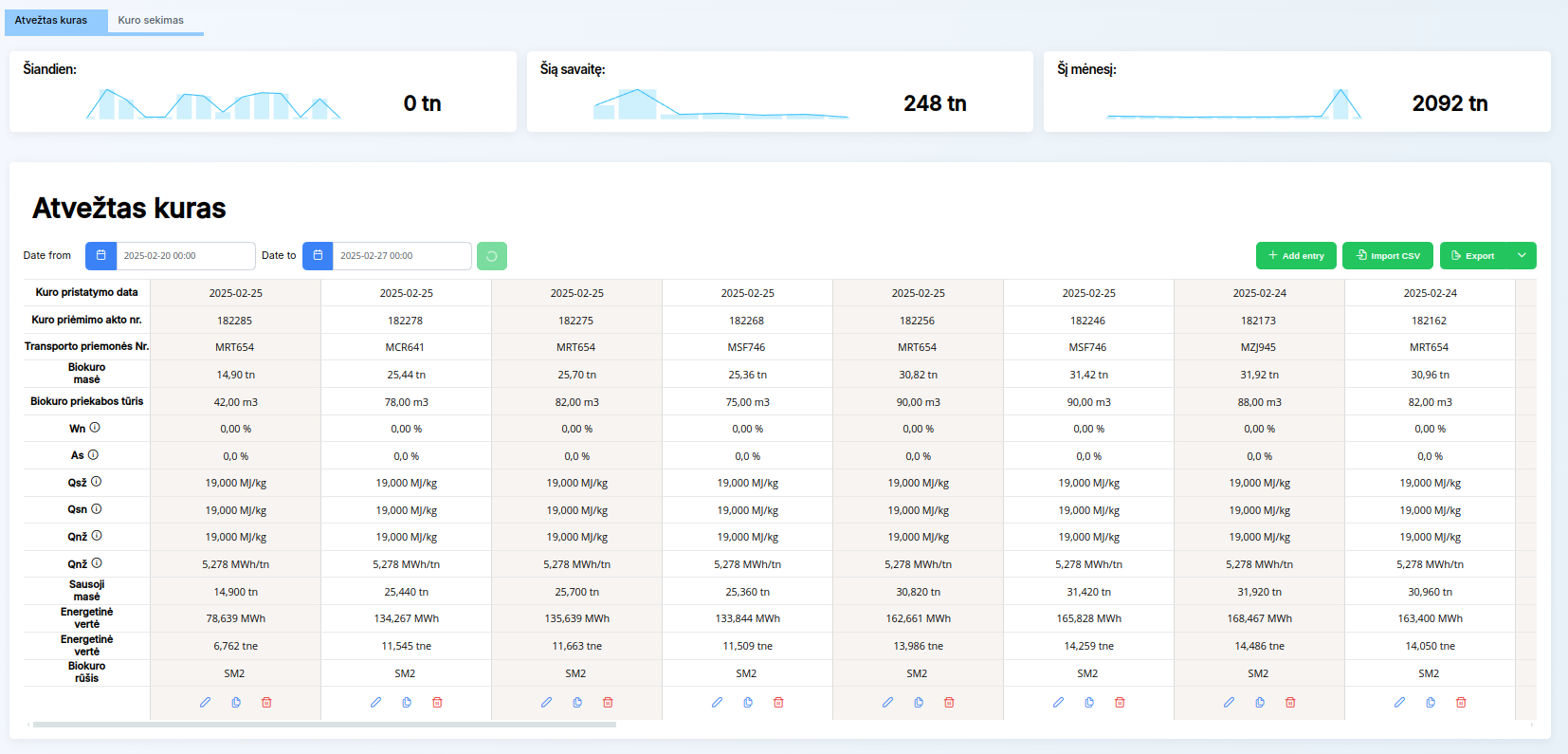This screenshot has width=1568, height=754.
Task: Show info tooltip for Wn row
Action: 95,428
